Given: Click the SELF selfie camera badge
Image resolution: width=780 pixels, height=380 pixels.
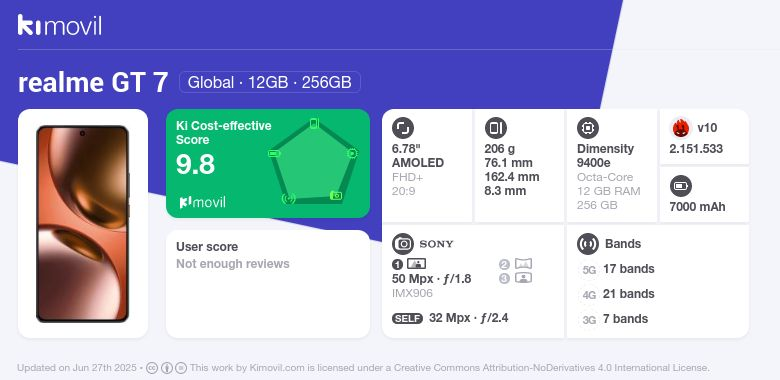Looking at the screenshot, I should (x=407, y=318).
